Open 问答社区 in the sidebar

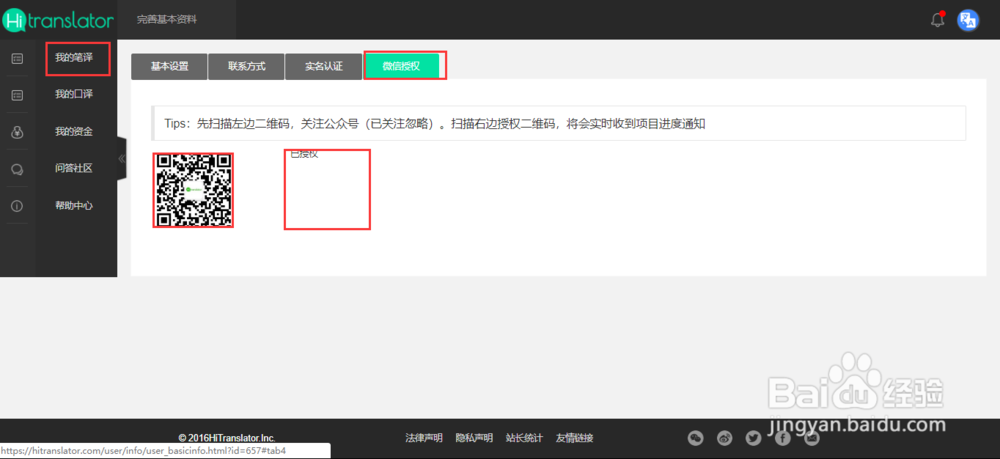pos(74,168)
